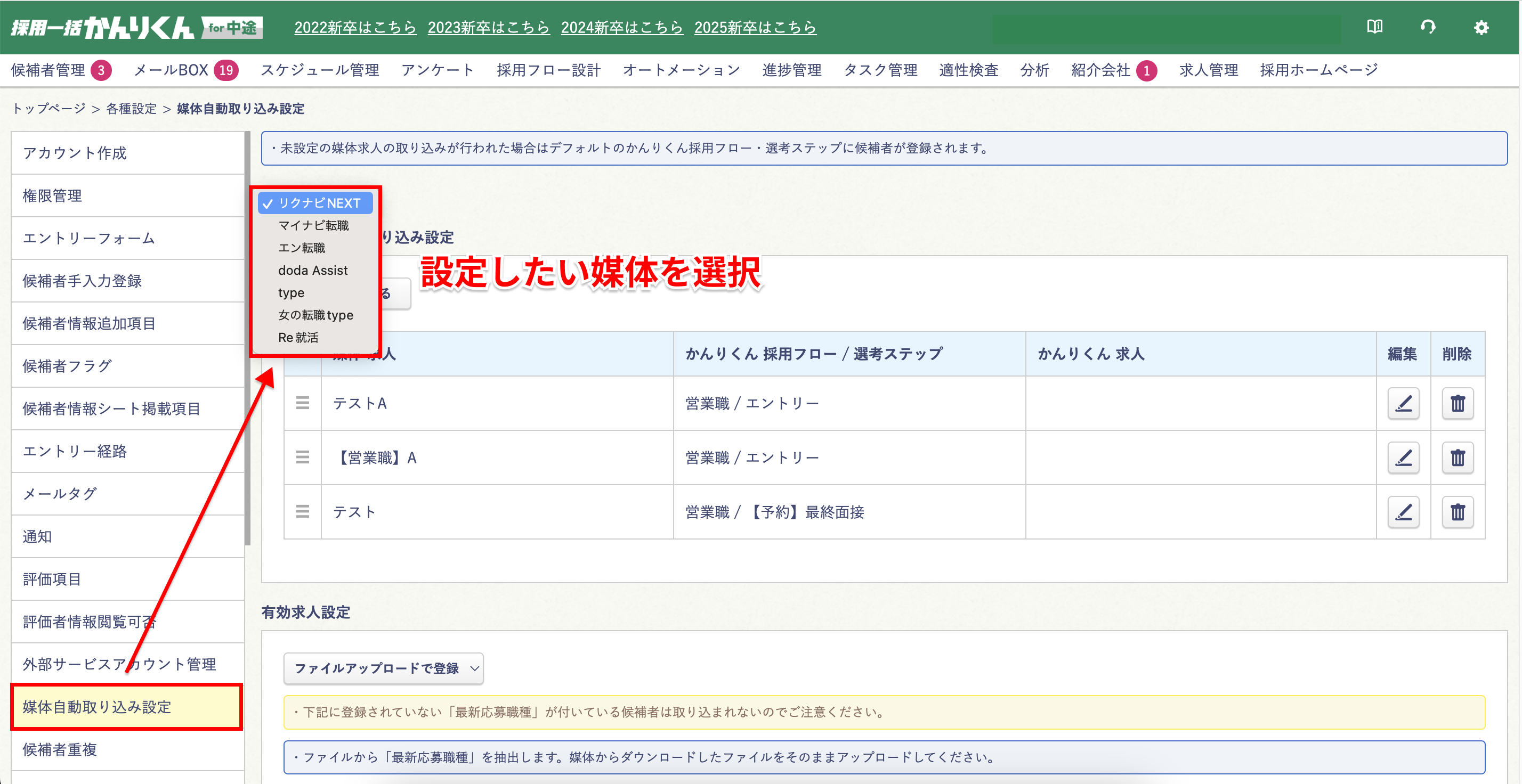Image resolution: width=1522 pixels, height=784 pixels.
Task: Open 通知 in sidebar
Action: coord(127,537)
